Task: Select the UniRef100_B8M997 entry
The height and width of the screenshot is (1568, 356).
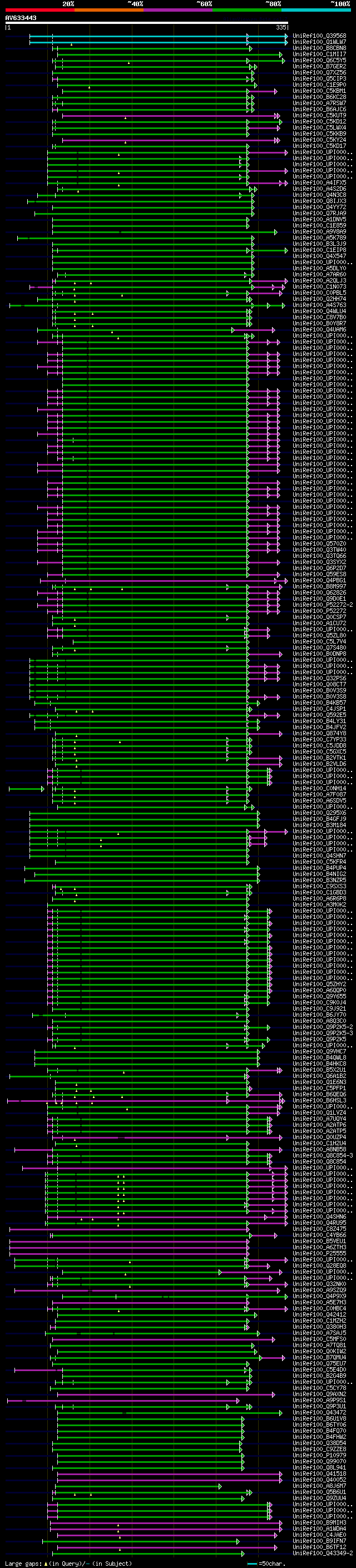Action: (x=319, y=586)
